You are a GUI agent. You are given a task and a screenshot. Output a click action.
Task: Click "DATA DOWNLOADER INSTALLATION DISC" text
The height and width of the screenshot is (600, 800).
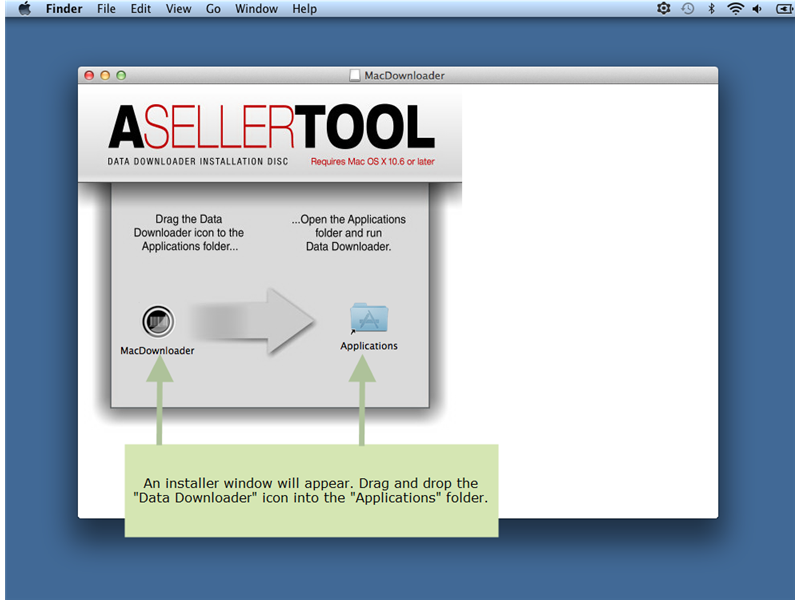(x=197, y=161)
